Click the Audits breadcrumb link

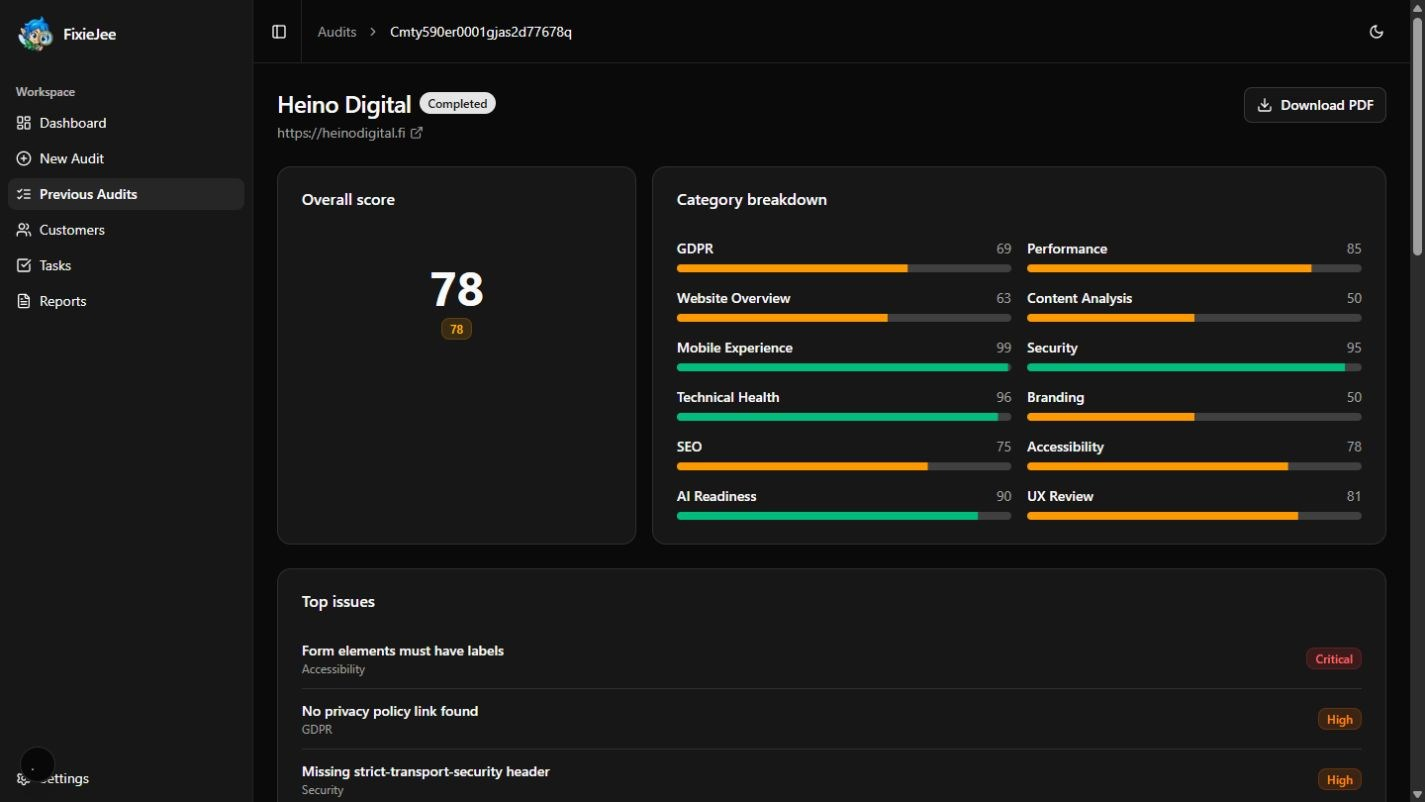click(x=337, y=32)
